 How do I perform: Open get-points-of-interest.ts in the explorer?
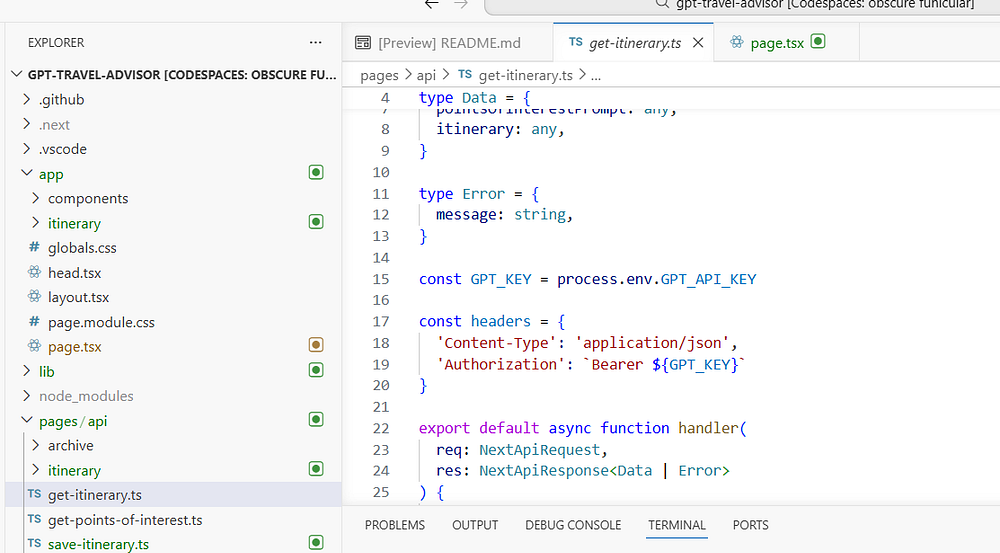125,520
